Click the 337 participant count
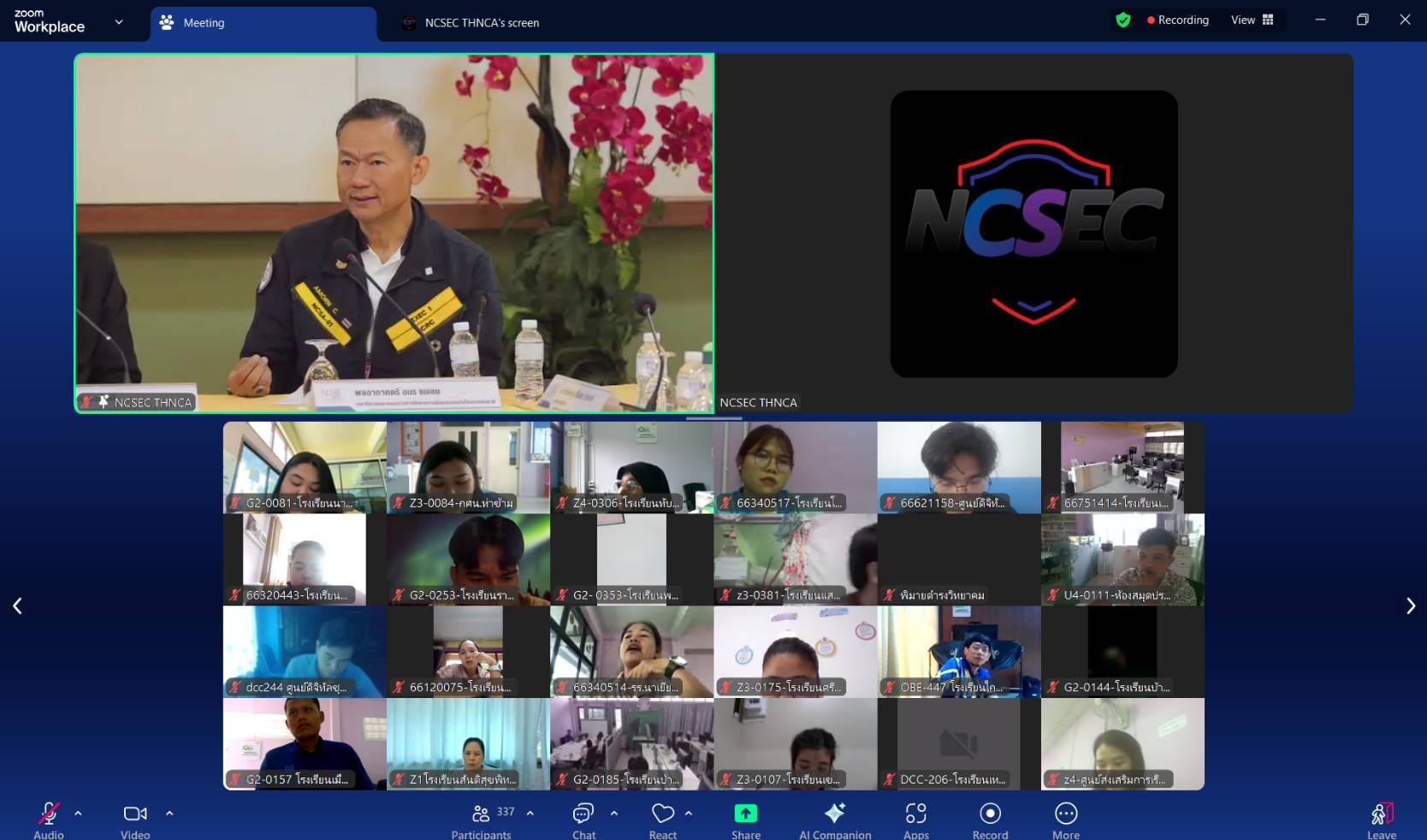The height and width of the screenshot is (840, 1427). point(506,811)
